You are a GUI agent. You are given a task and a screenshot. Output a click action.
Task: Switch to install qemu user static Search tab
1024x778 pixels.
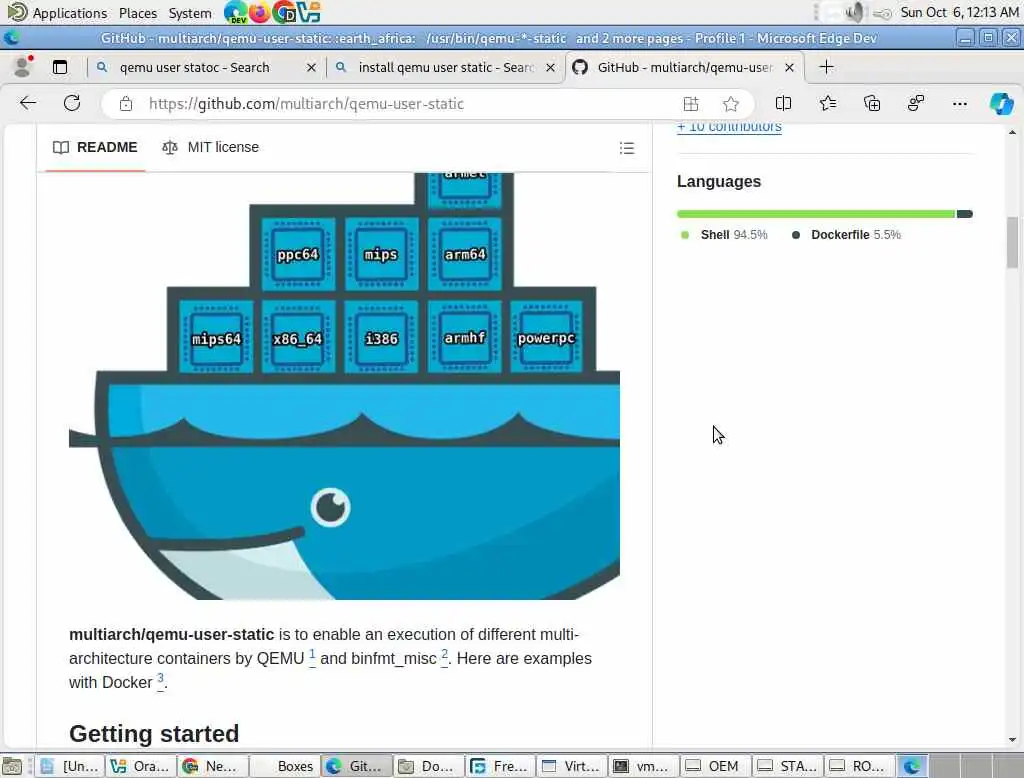pos(447,67)
